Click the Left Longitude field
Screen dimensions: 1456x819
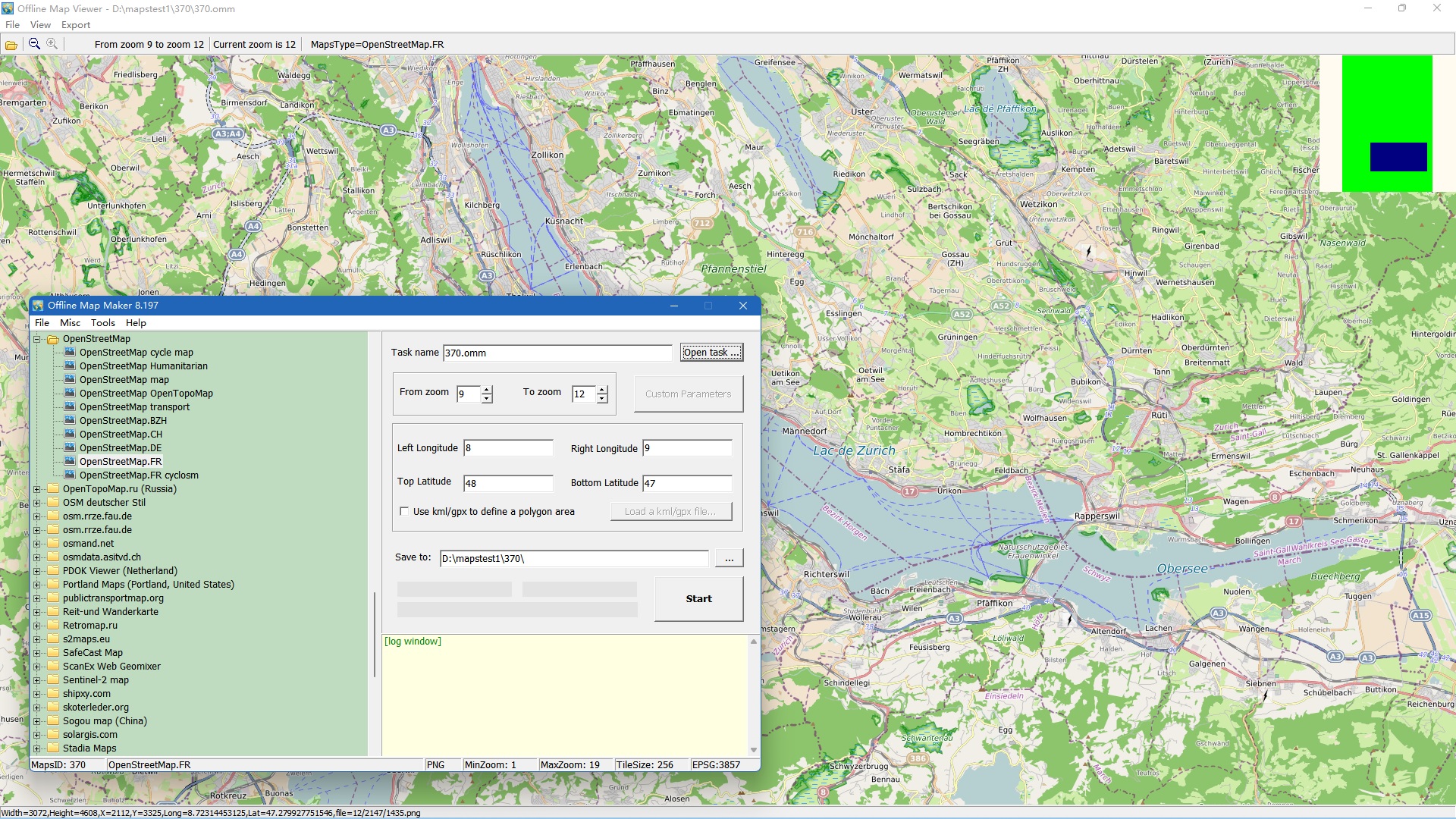point(508,448)
